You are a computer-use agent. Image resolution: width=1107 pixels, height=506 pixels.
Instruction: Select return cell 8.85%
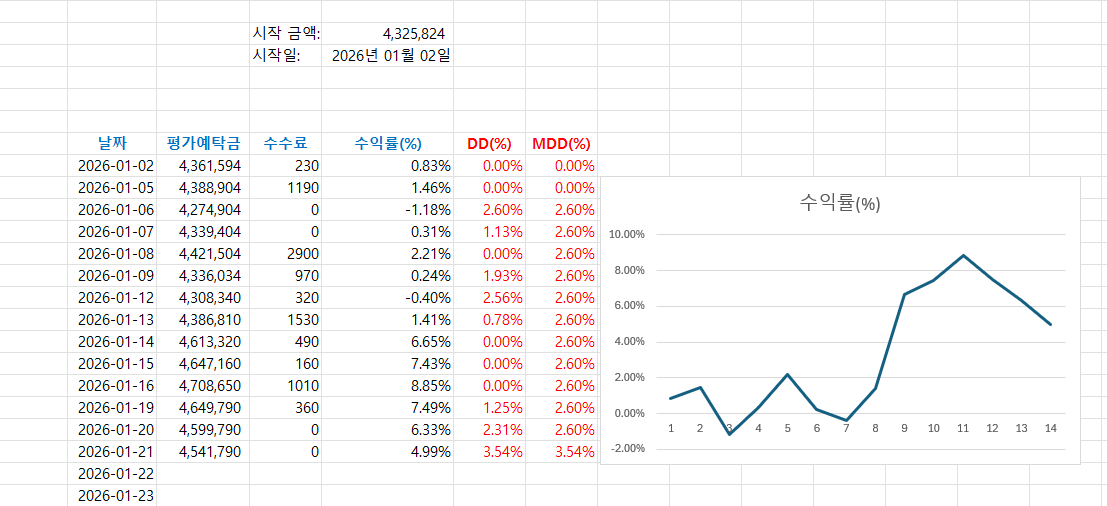coord(431,385)
